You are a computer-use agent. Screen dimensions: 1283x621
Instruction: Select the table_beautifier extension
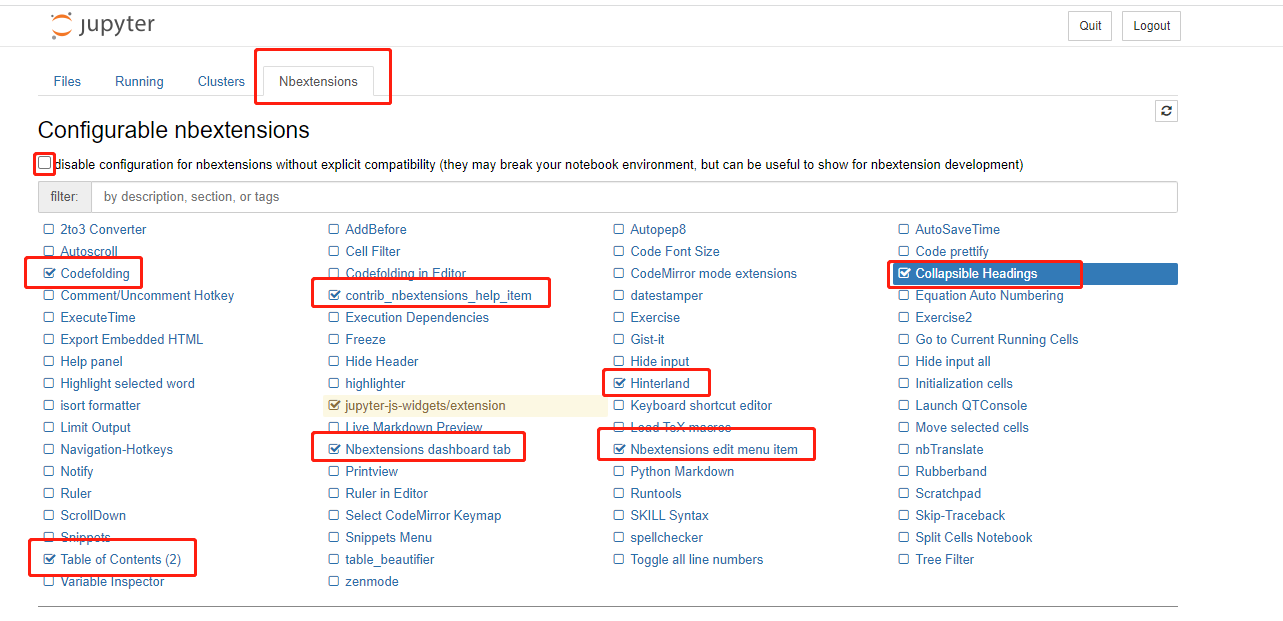point(390,559)
